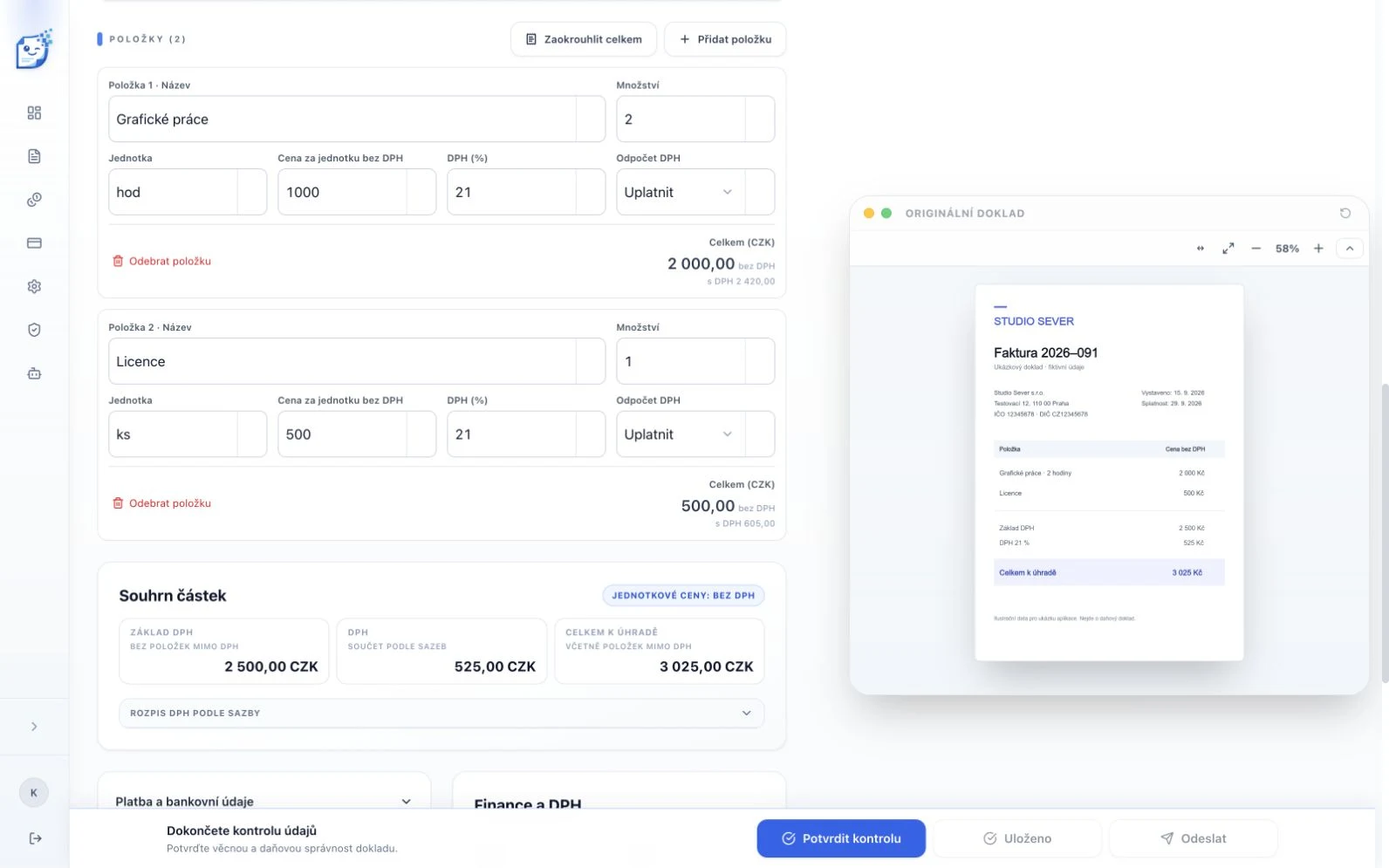Viewport: 1389px width, 868px height.
Task: Click the Uloženo button
Action: [x=1017, y=838]
